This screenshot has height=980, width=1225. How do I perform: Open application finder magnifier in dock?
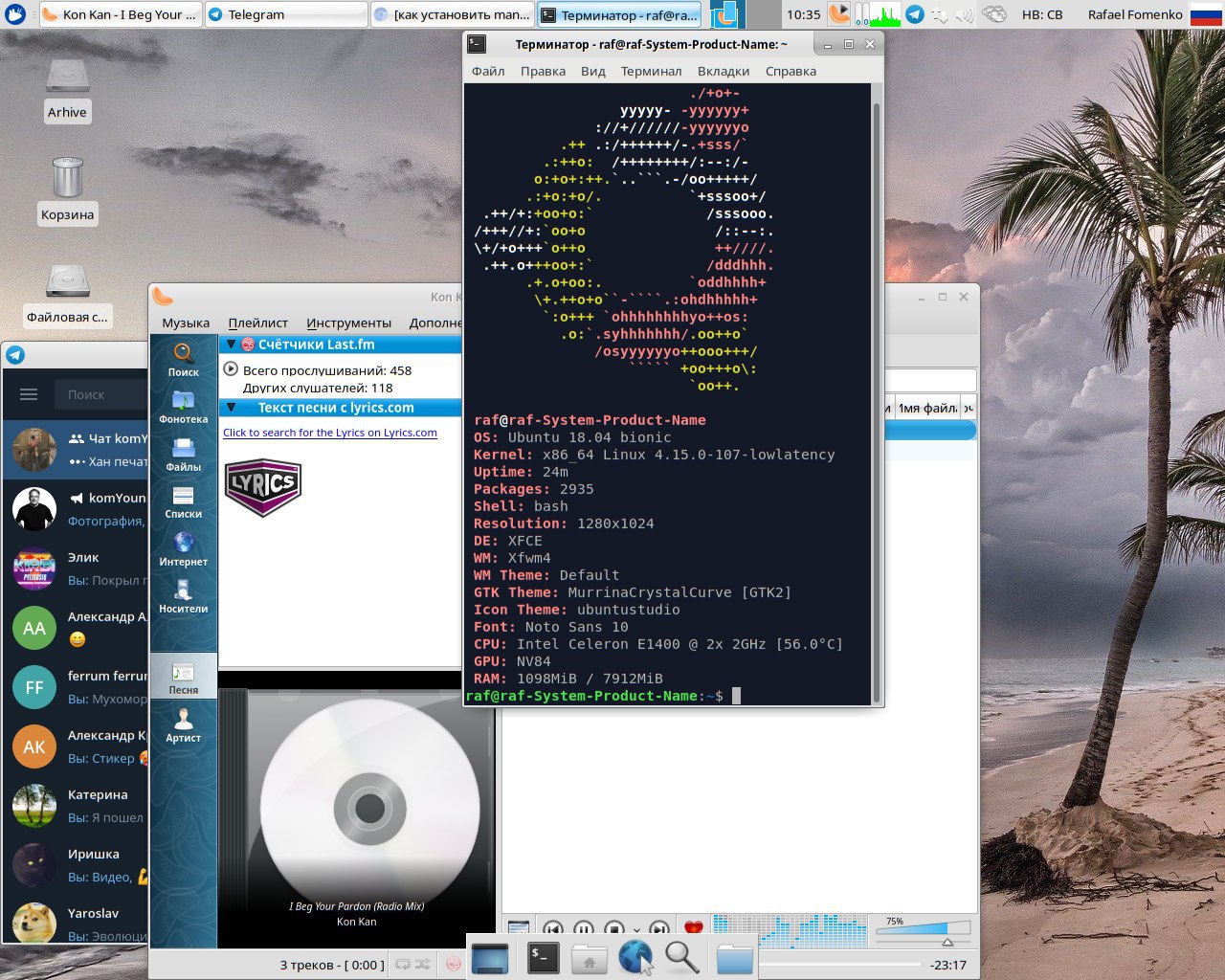click(x=681, y=957)
